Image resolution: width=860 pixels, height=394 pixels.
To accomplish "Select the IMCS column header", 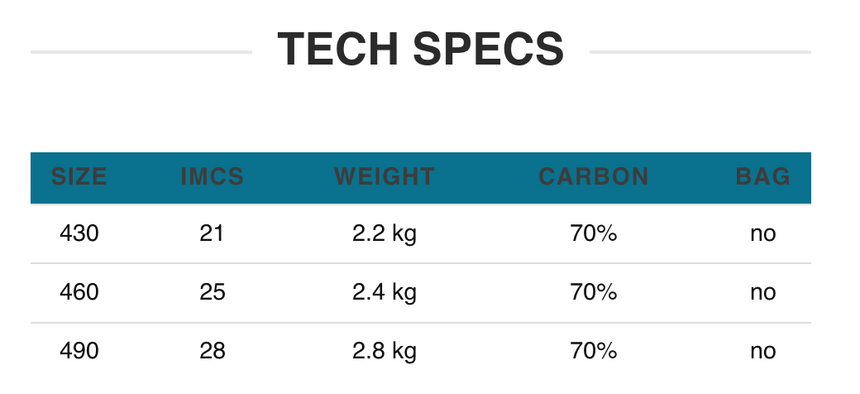I will coord(212,177).
